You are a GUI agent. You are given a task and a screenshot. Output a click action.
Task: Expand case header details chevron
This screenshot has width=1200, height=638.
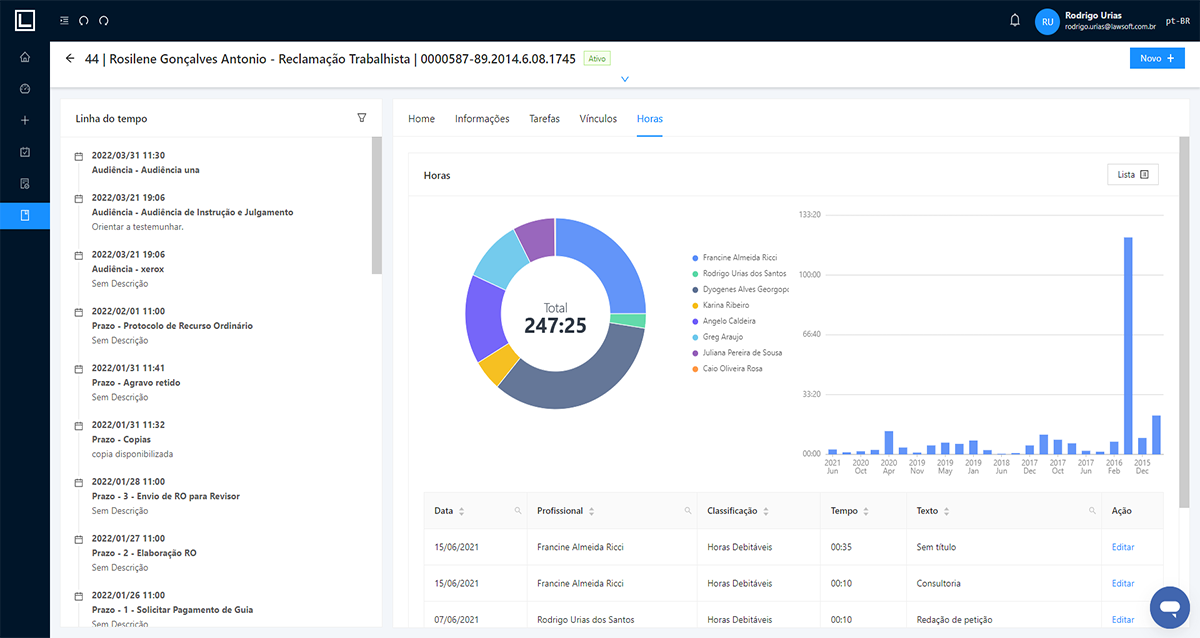pos(625,79)
